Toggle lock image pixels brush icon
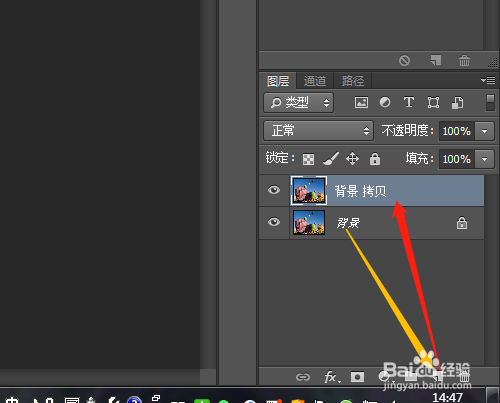Image resolution: width=500 pixels, height=403 pixels. 331,159
